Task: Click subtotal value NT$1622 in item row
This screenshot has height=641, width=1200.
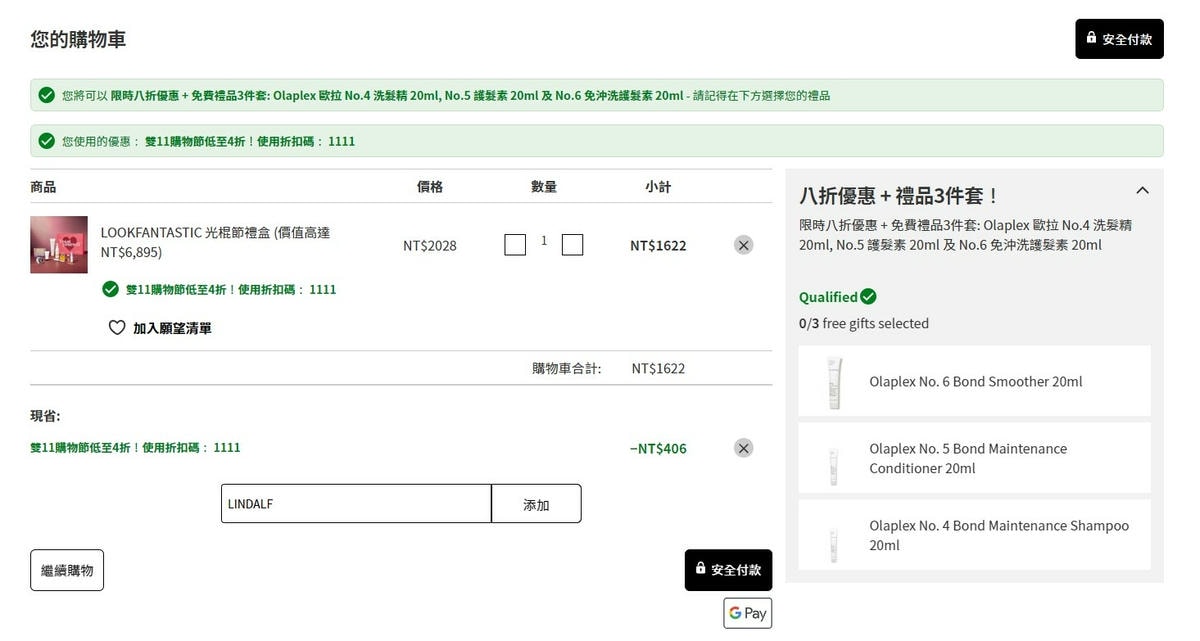Action: (x=658, y=245)
